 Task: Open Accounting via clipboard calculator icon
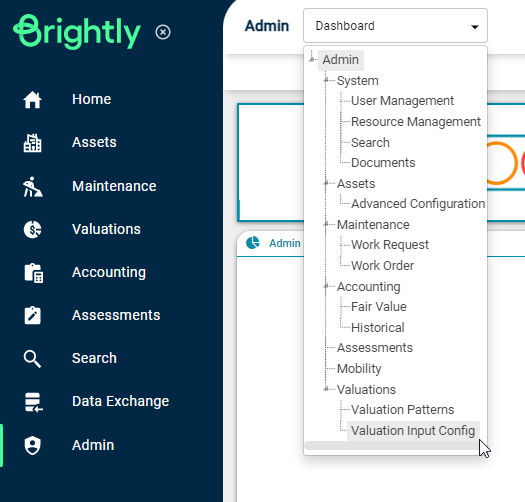tap(33, 273)
